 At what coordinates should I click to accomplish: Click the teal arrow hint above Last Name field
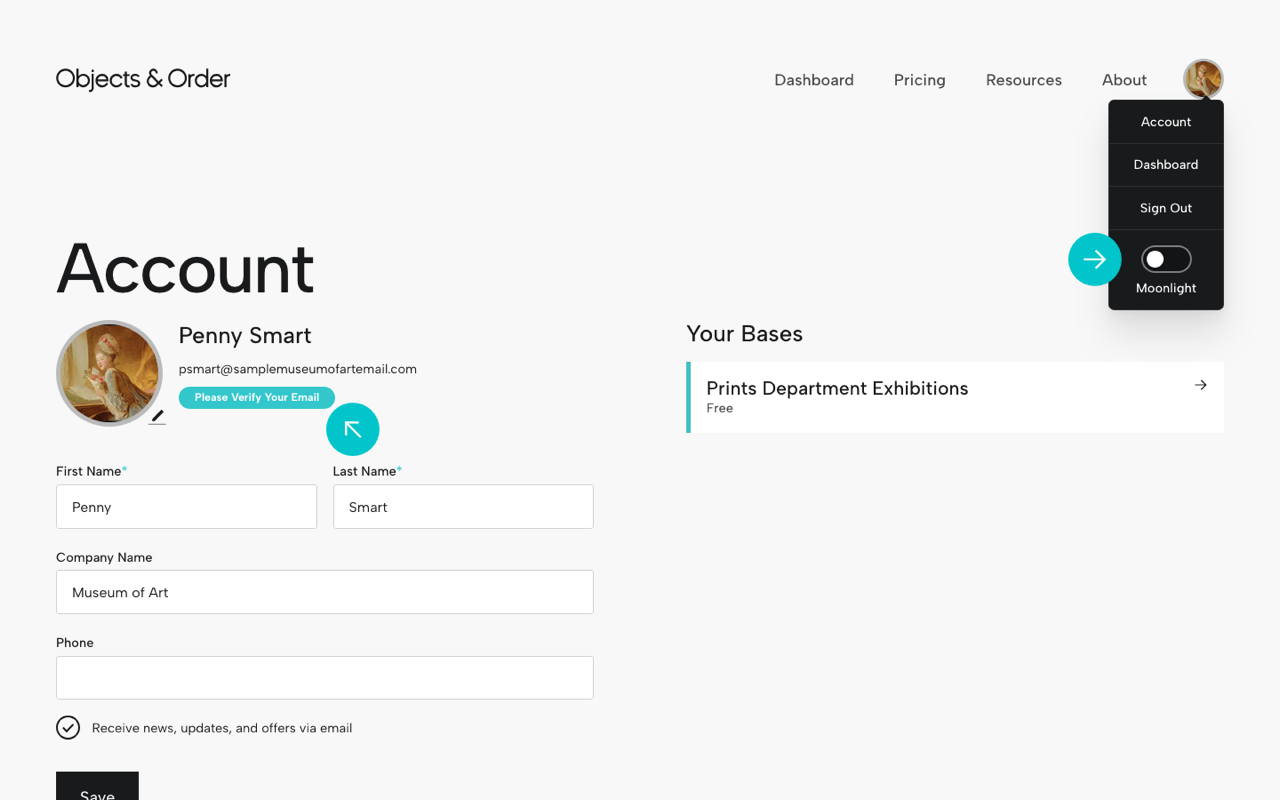coord(352,428)
